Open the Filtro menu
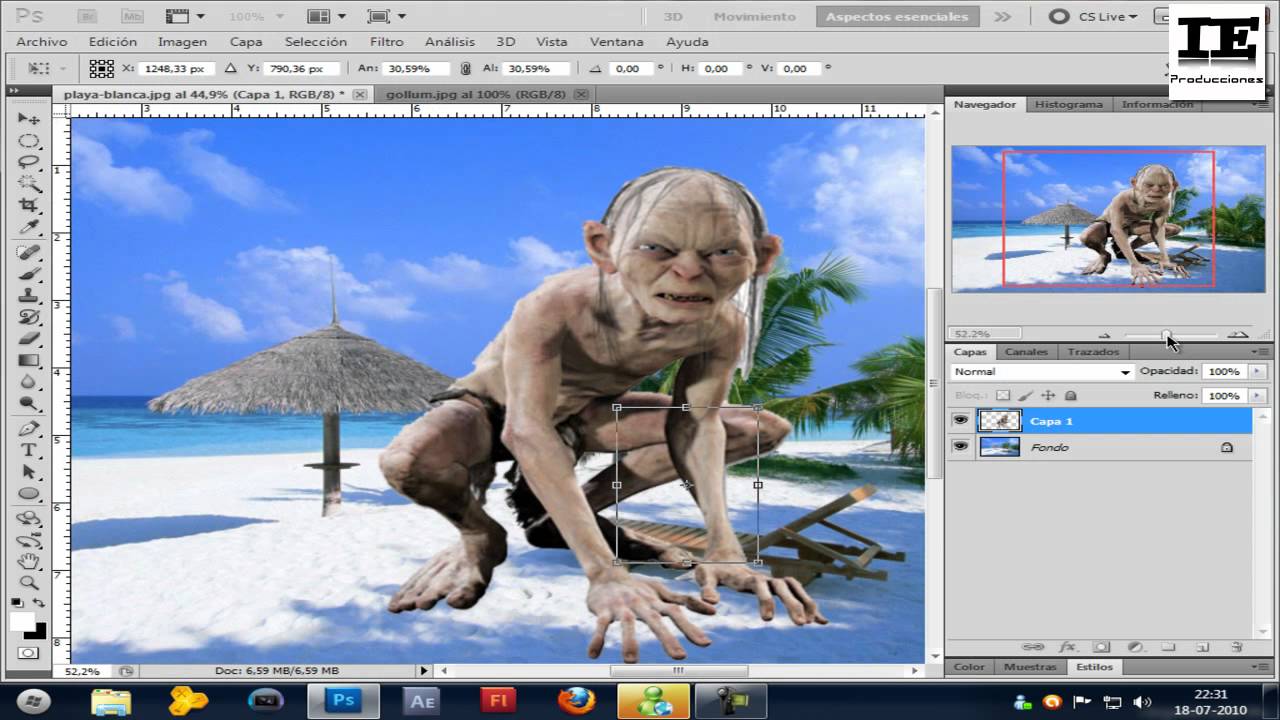Screen dimensions: 1280x720 click(x=387, y=42)
